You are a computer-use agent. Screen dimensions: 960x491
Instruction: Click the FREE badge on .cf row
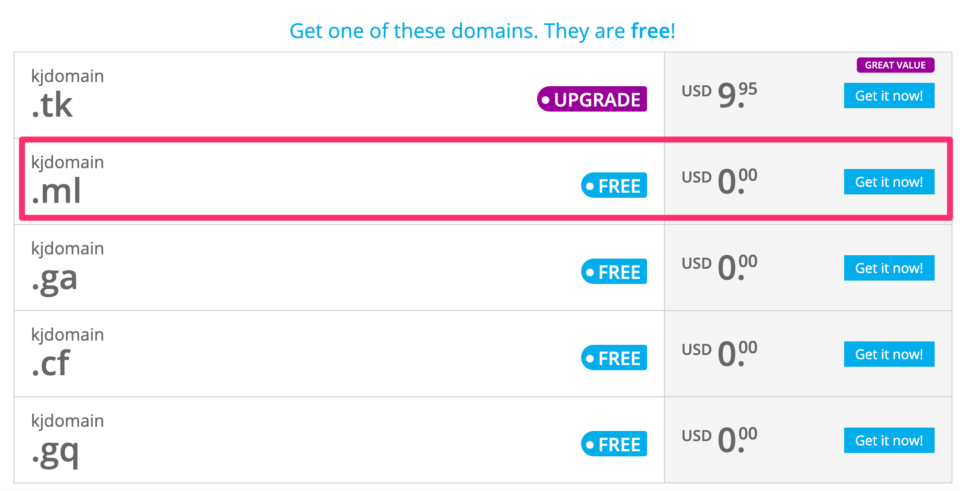[x=614, y=357]
